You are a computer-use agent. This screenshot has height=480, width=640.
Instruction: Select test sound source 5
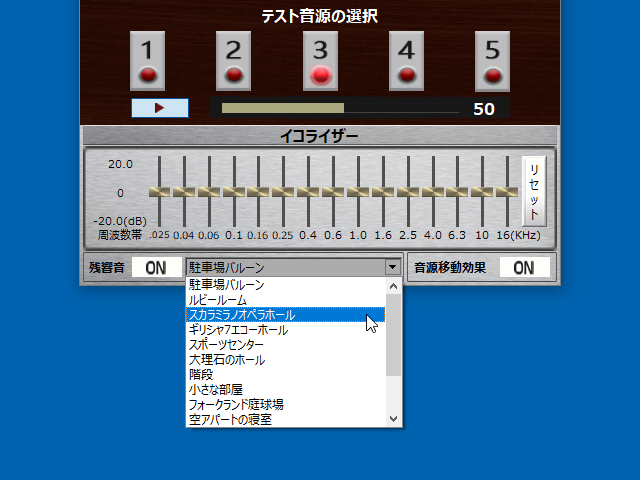pyautogui.click(x=492, y=60)
